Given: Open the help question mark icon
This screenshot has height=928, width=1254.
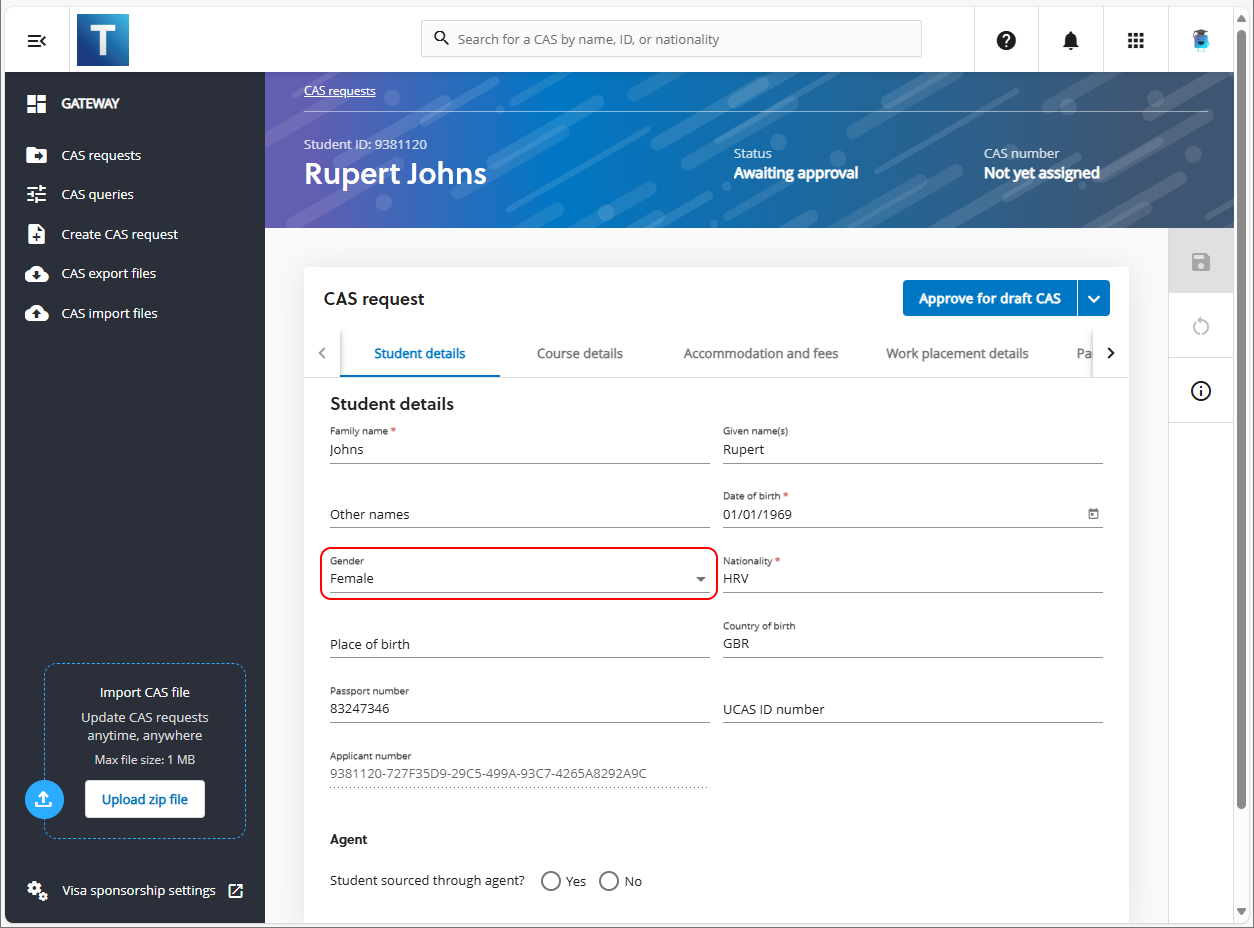Looking at the screenshot, I should [1006, 40].
